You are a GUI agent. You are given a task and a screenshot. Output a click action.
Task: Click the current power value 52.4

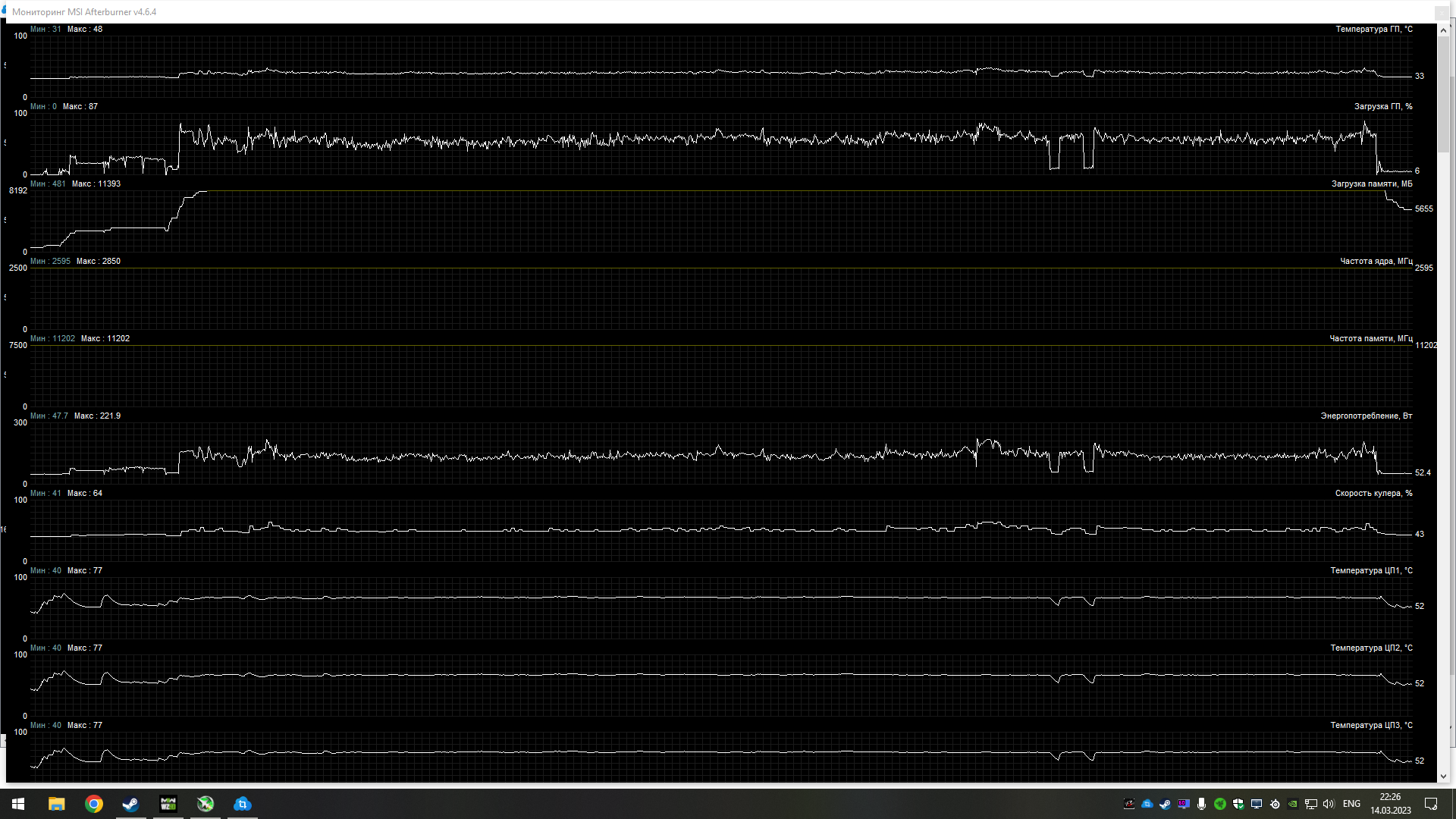[1423, 473]
